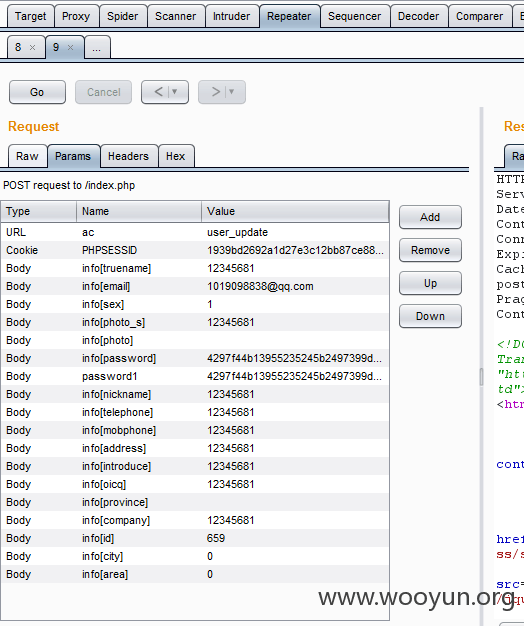
Task: Open history dropdown on back button
Action: click(174, 92)
